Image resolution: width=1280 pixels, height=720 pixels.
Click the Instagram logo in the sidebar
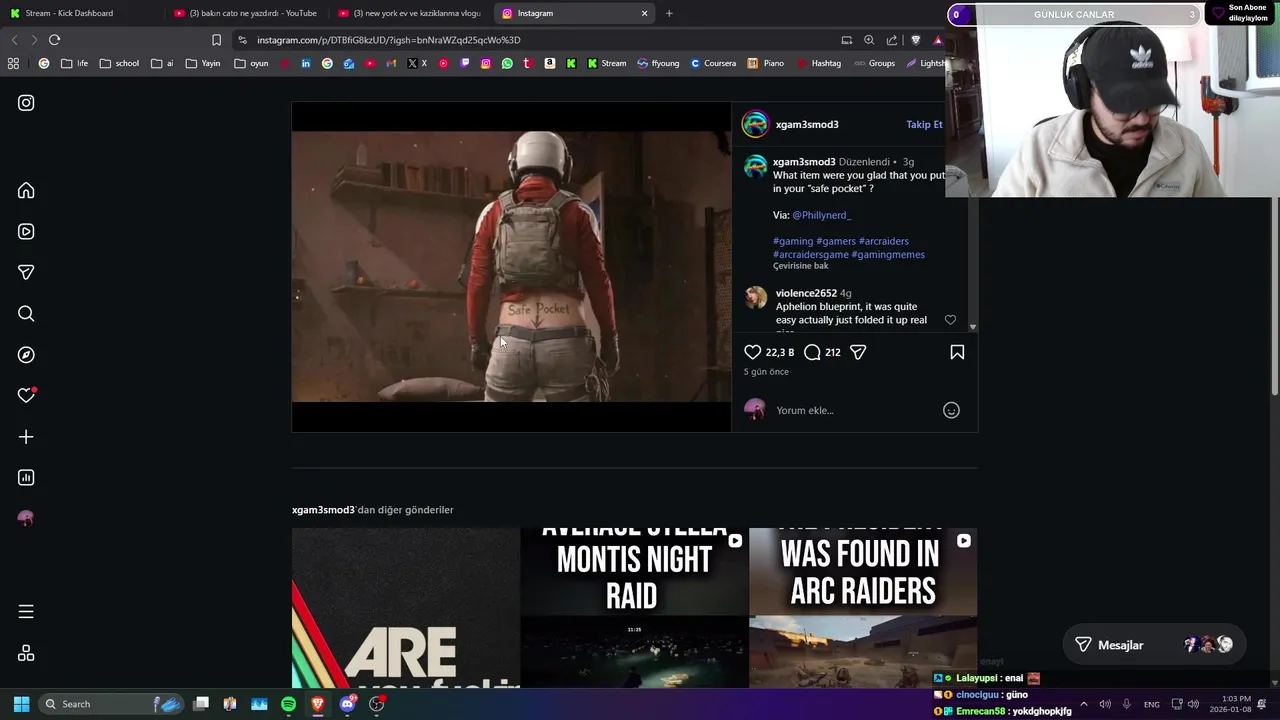tap(26, 103)
